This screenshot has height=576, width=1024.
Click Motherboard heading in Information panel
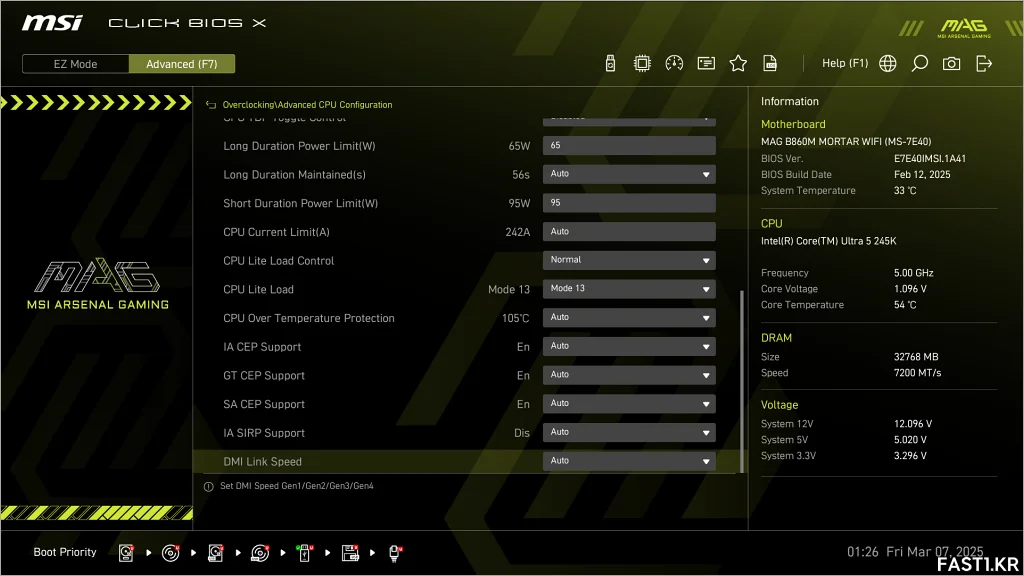pos(793,124)
